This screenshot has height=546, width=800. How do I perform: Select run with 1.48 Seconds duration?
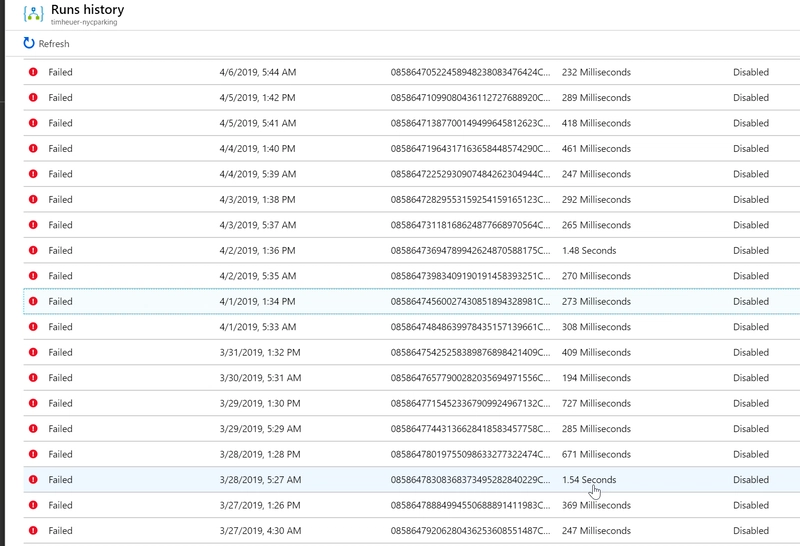pyautogui.click(x=589, y=251)
